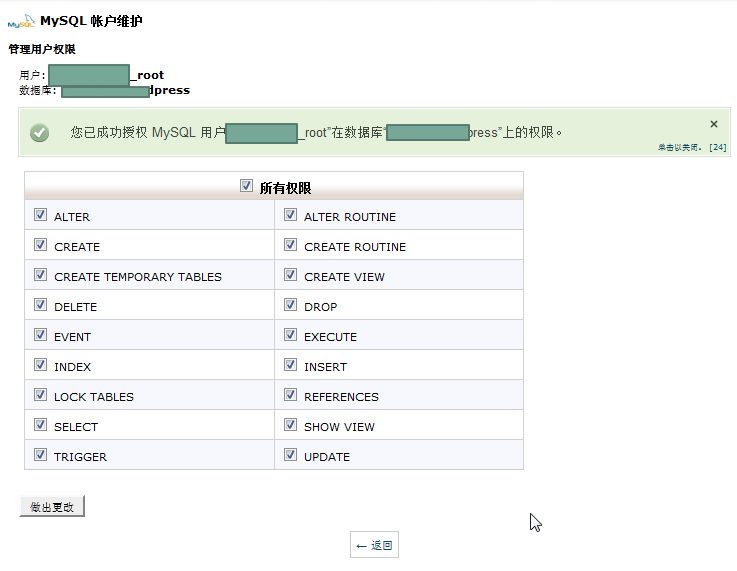Toggle the 所有权限 checkbox
This screenshot has width=737, height=571.
(246, 186)
